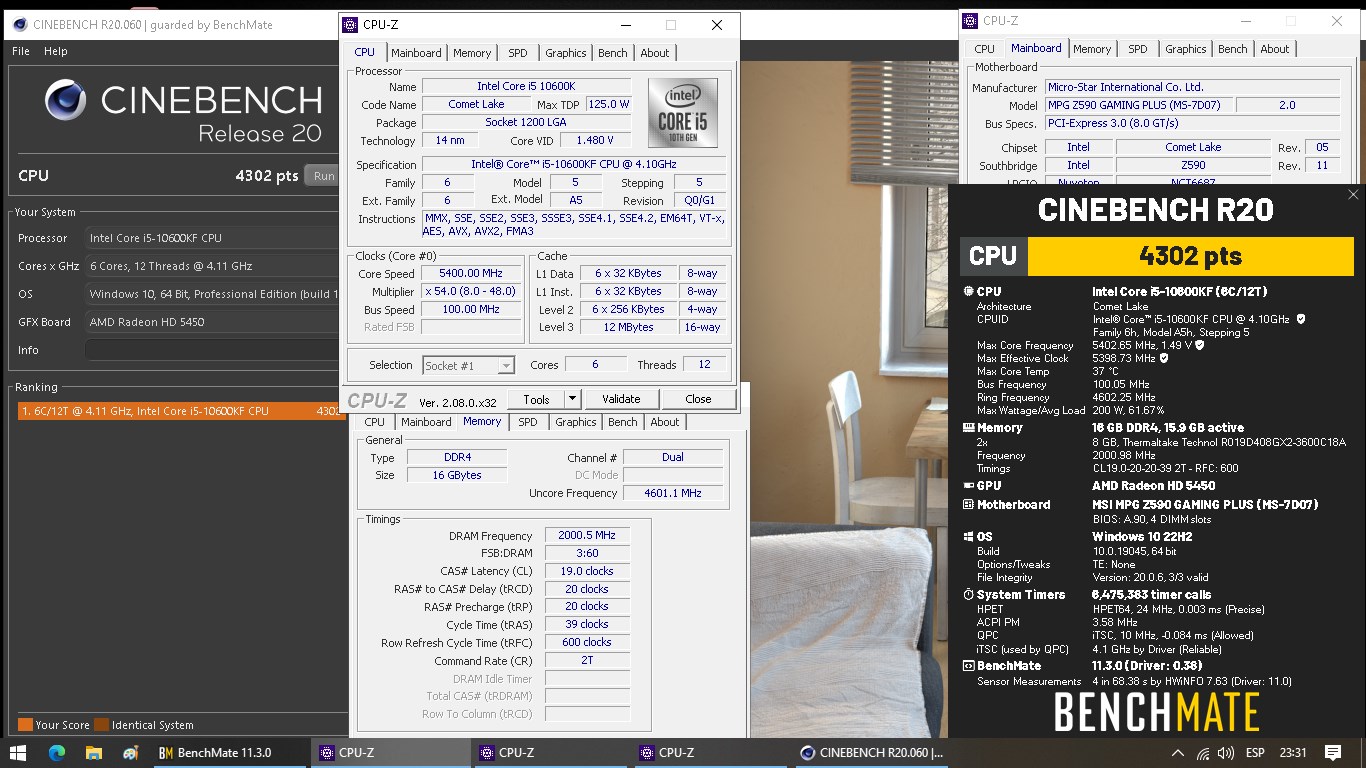Click the '5400.00 MHz' core speed value
The width and height of the screenshot is (1366, 768).
(472, 273)
